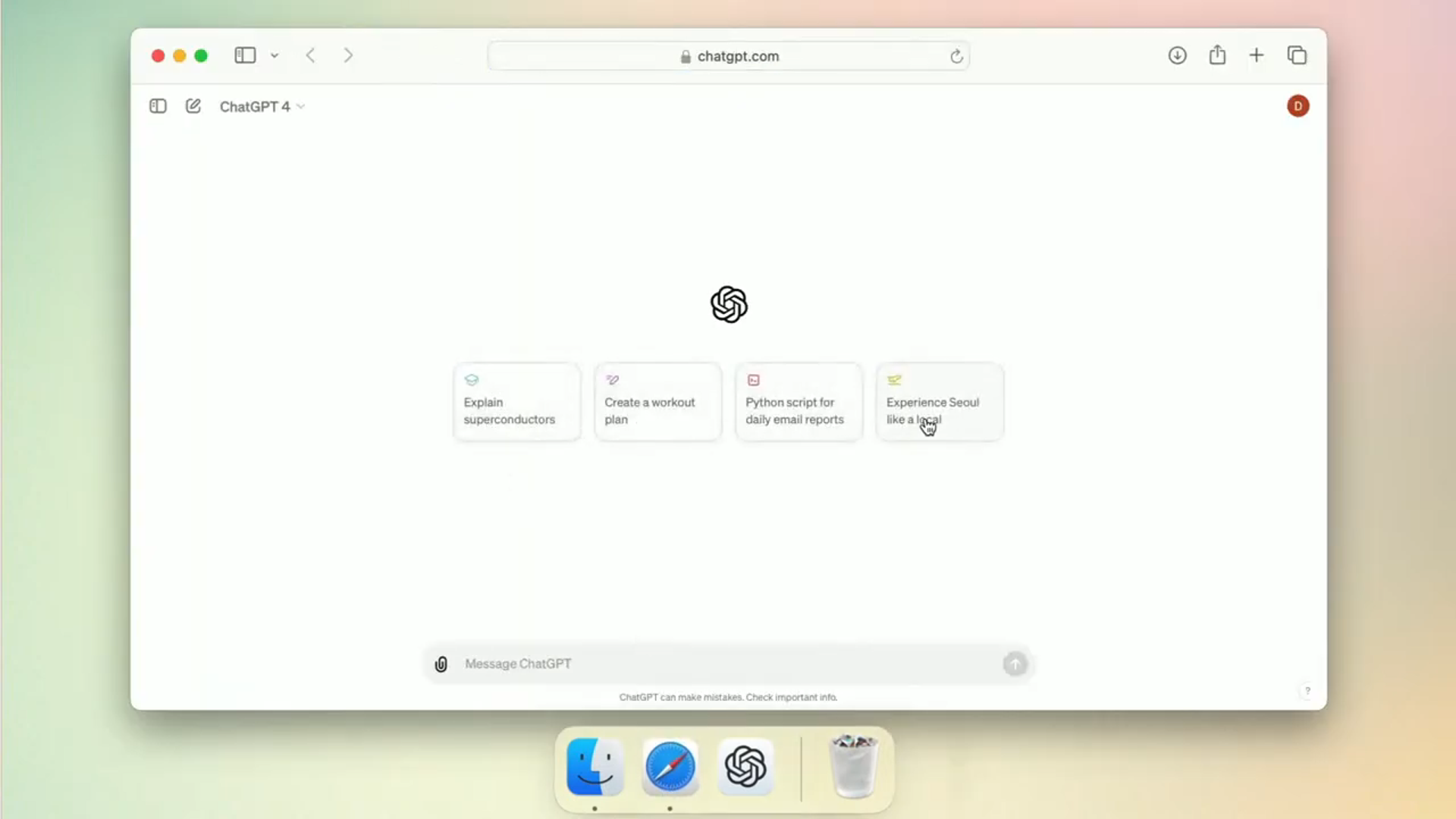Open Finder from the Dock
This screenshot has height=819, width=1456.
pos(595,767)
